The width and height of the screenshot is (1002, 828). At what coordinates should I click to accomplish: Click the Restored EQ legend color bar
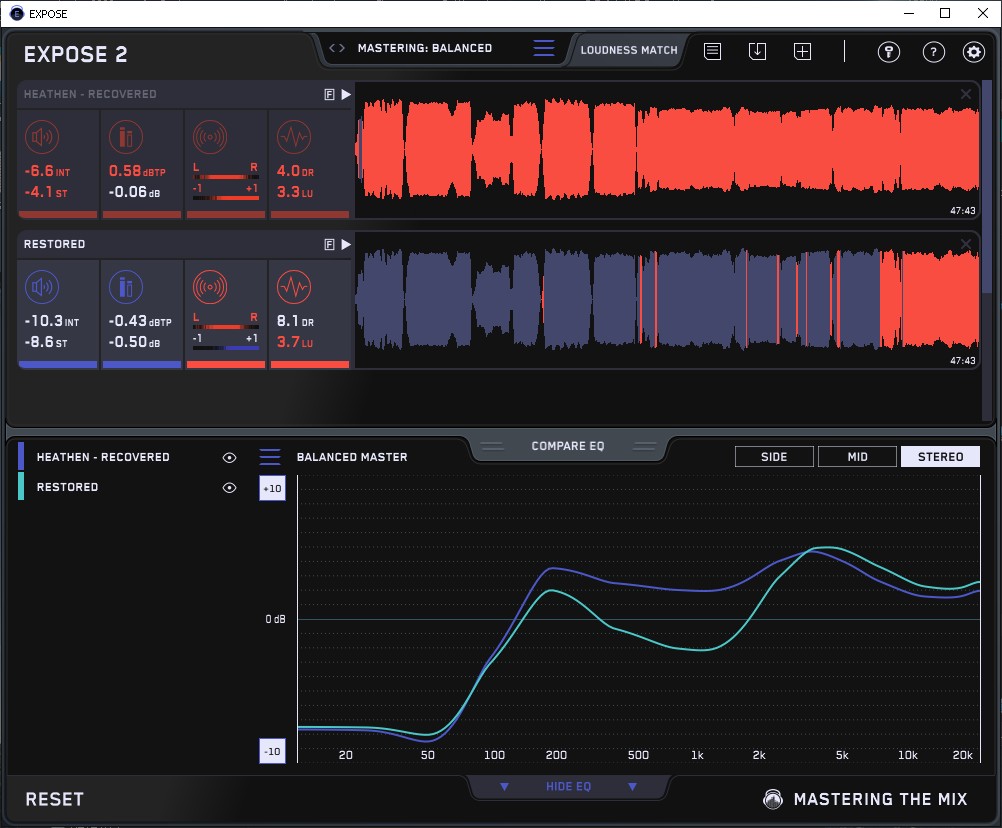pyautogui.click(x=21, y=486)
